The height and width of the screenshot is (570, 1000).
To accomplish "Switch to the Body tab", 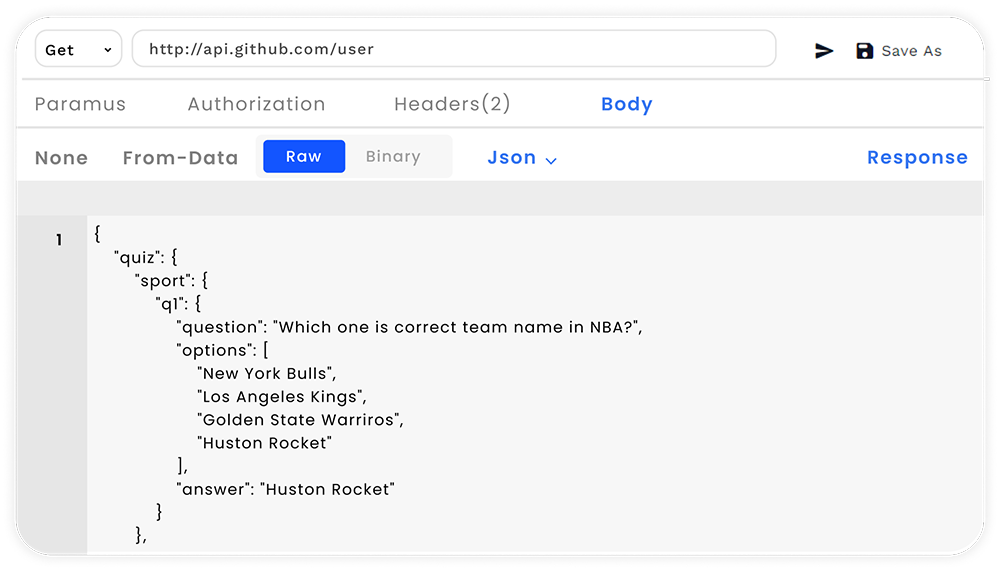I will click(x=627, y=104).
